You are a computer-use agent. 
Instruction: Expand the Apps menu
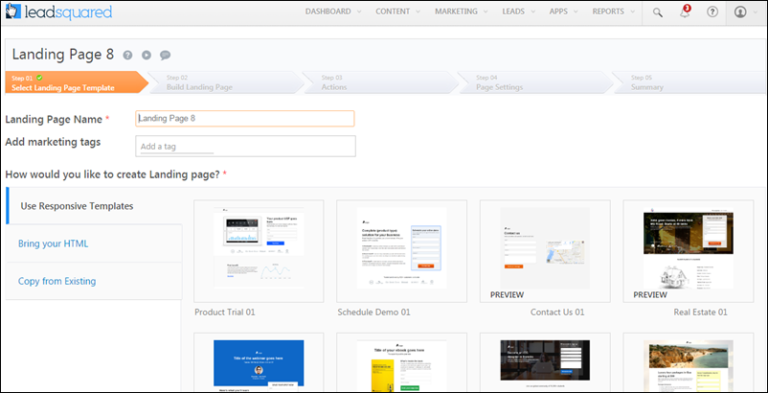[563, 12]
